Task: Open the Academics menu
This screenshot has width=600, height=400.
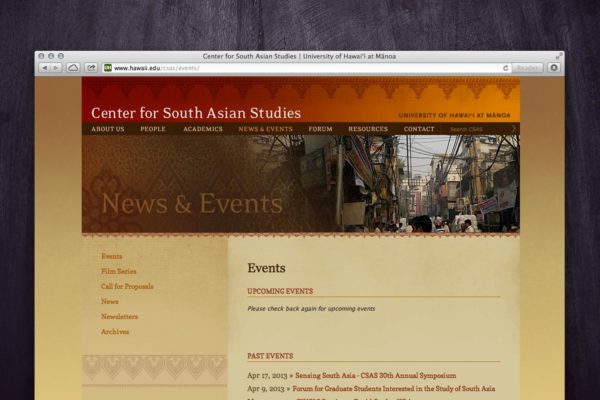Action: pyautogui.click(x=203, y=129)
